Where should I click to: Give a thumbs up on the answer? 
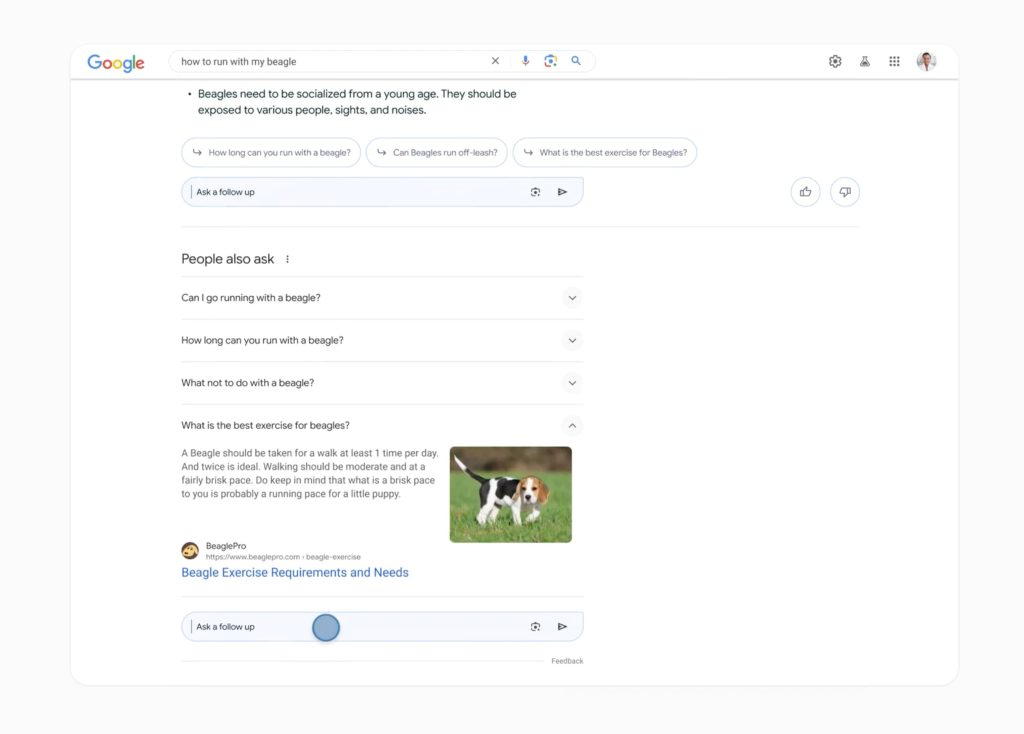tap(805, 192)
